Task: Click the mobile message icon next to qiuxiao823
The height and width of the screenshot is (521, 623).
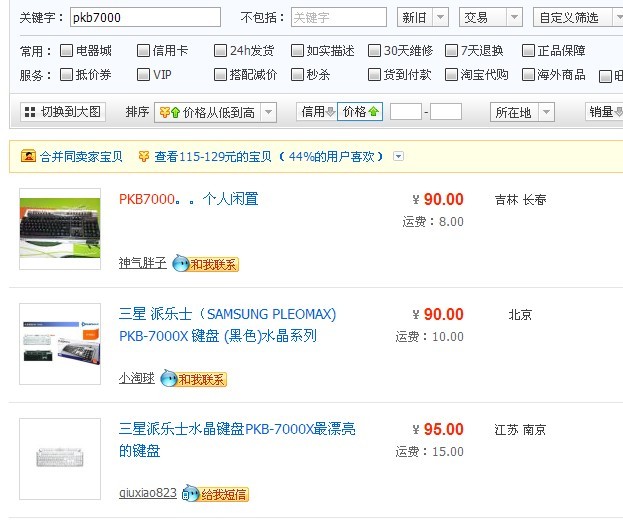Action: coord(190,494)
